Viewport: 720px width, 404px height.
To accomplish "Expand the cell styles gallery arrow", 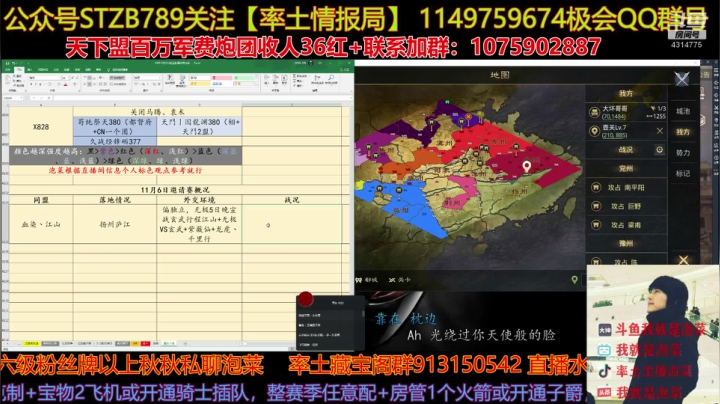I will pyautogui.click(x=257, y=85).
